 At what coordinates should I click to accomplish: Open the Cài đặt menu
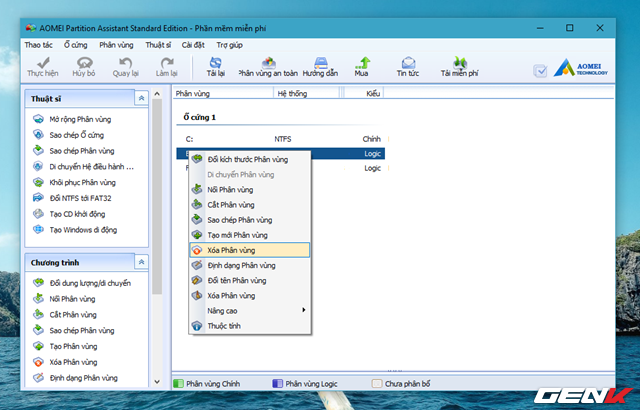[193, 45]
